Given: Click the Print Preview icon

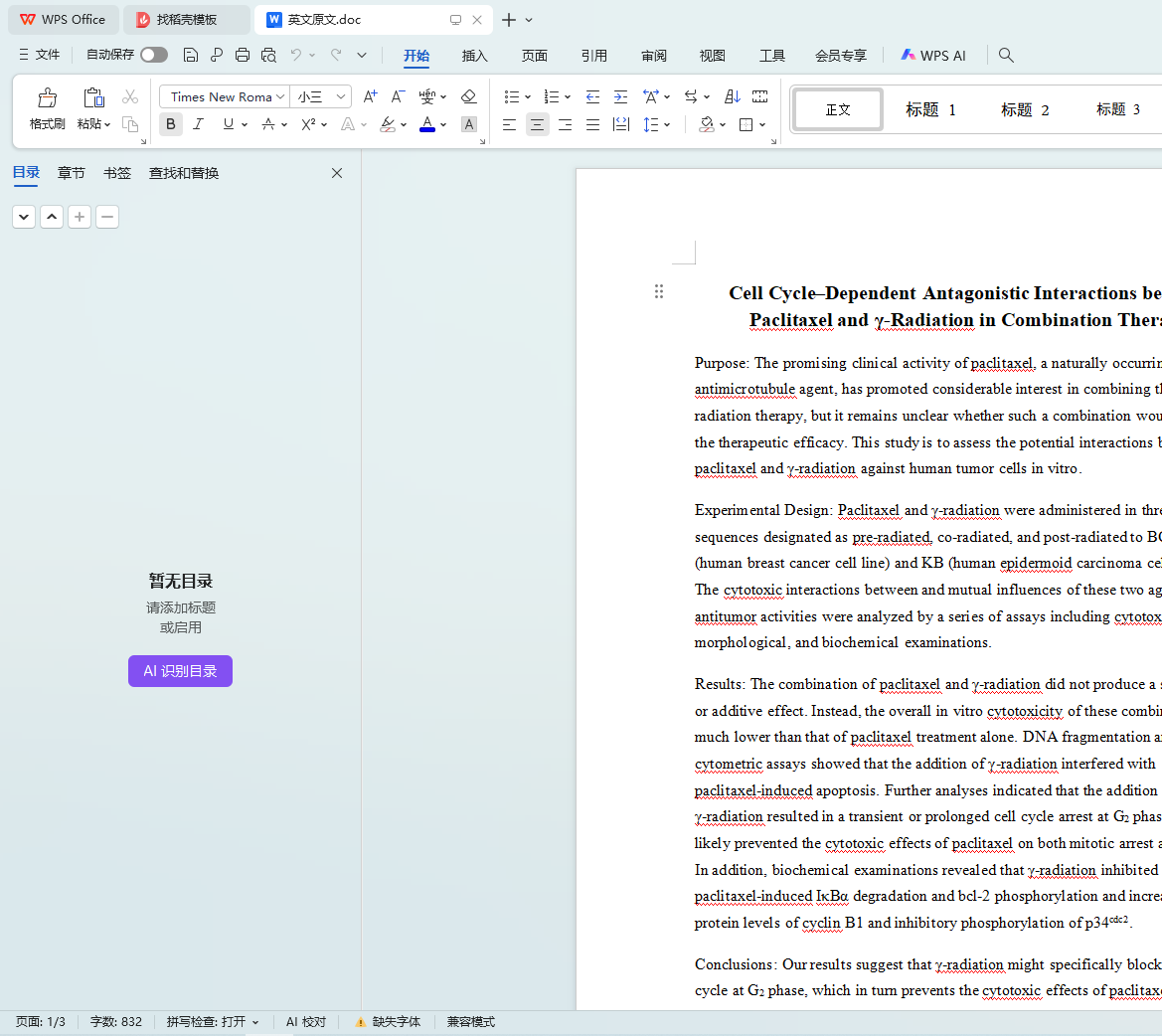Looking at the screenshot, I should pos(268,55).
